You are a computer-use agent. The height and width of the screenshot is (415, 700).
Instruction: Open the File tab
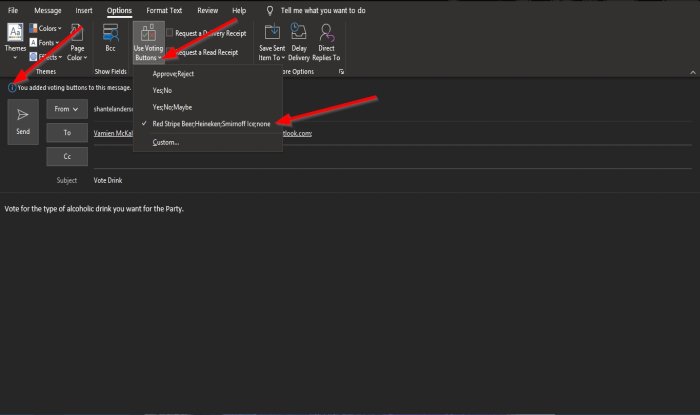pos(13,10)
